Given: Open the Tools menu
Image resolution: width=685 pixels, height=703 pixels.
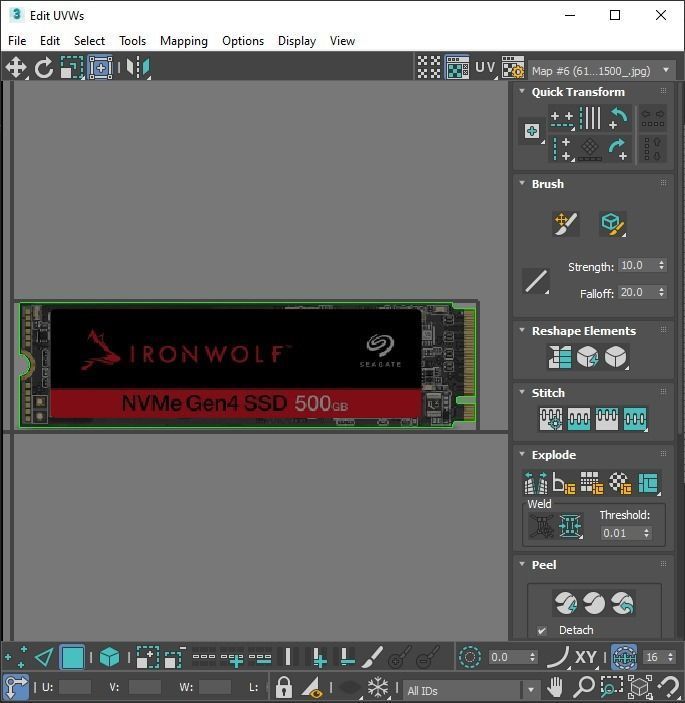Looking at the screenshot, I should click(132, 41).
